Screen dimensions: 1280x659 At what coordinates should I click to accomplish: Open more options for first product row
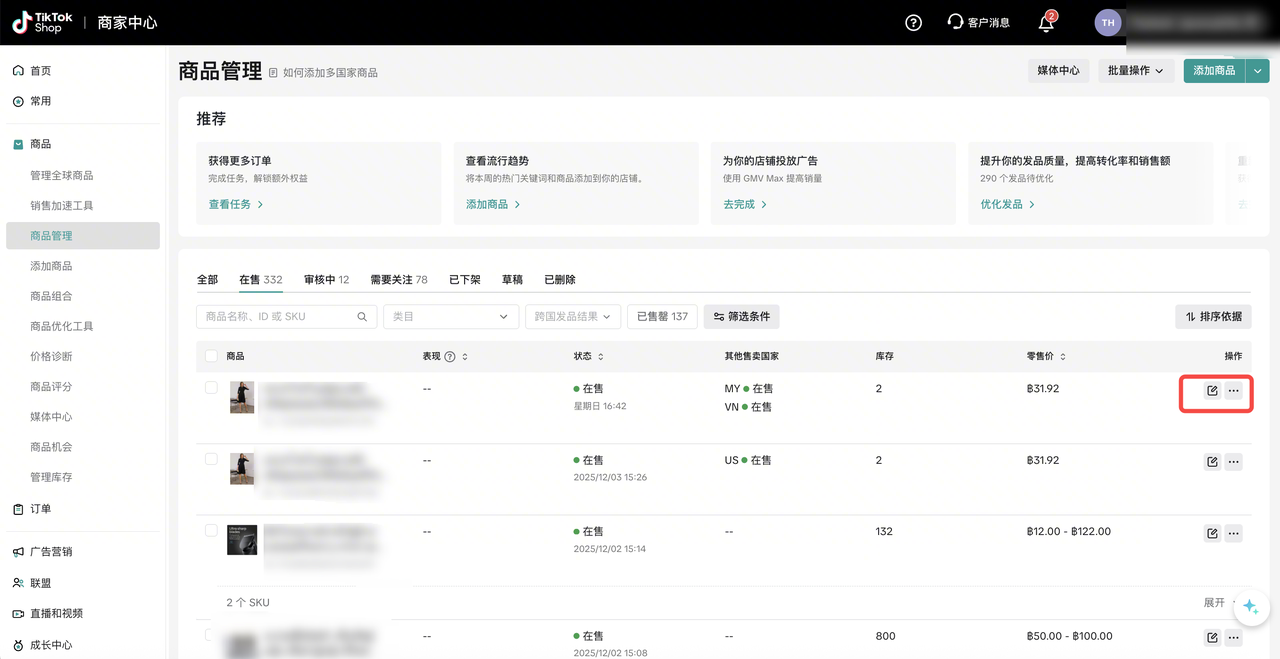pos(1234,390)
